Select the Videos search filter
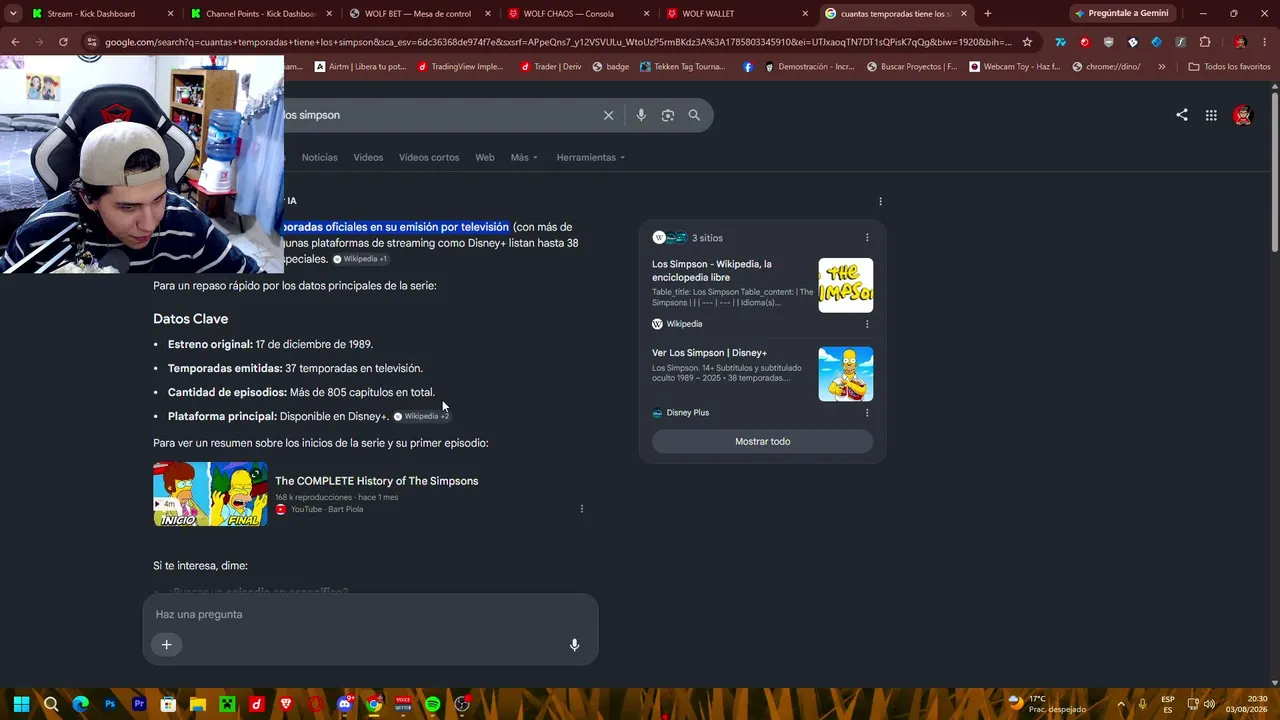 coord(368,157)
